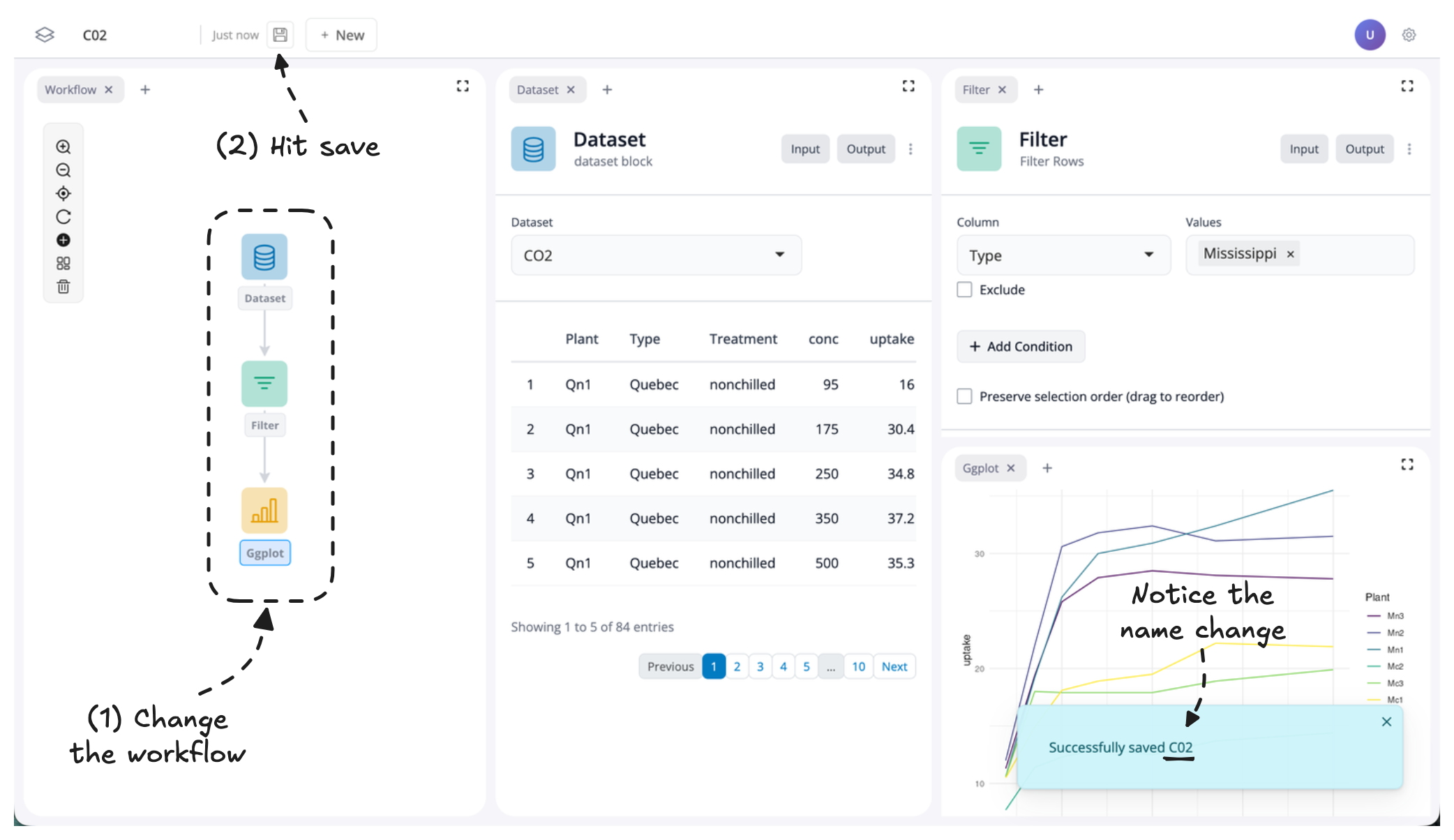Screen dimensions: 1454x840
Task: Select the Ggplot node in workflow
Action: 264,511
